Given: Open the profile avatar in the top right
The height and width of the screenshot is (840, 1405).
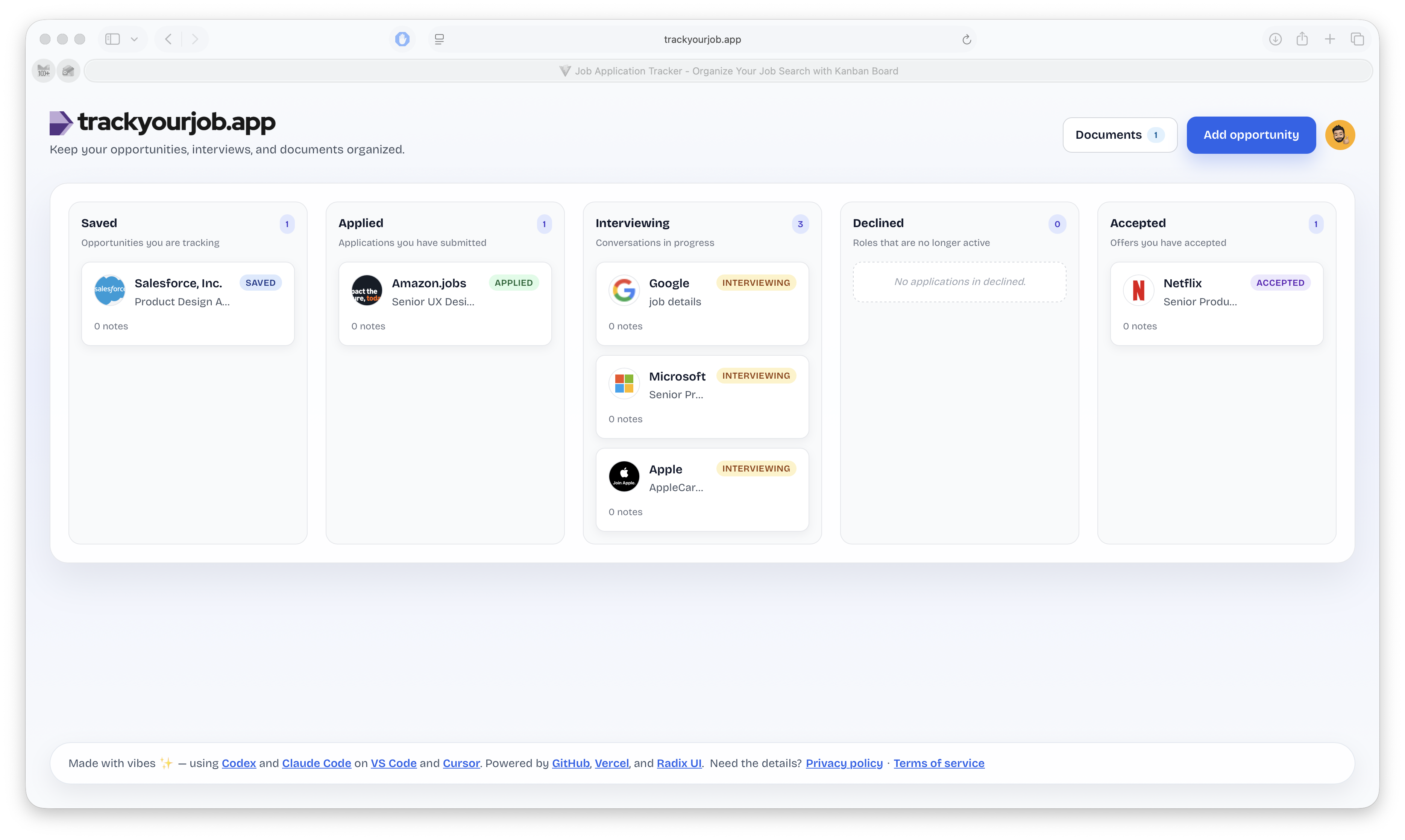Looking at the screenshot, I should (1340, 135).
